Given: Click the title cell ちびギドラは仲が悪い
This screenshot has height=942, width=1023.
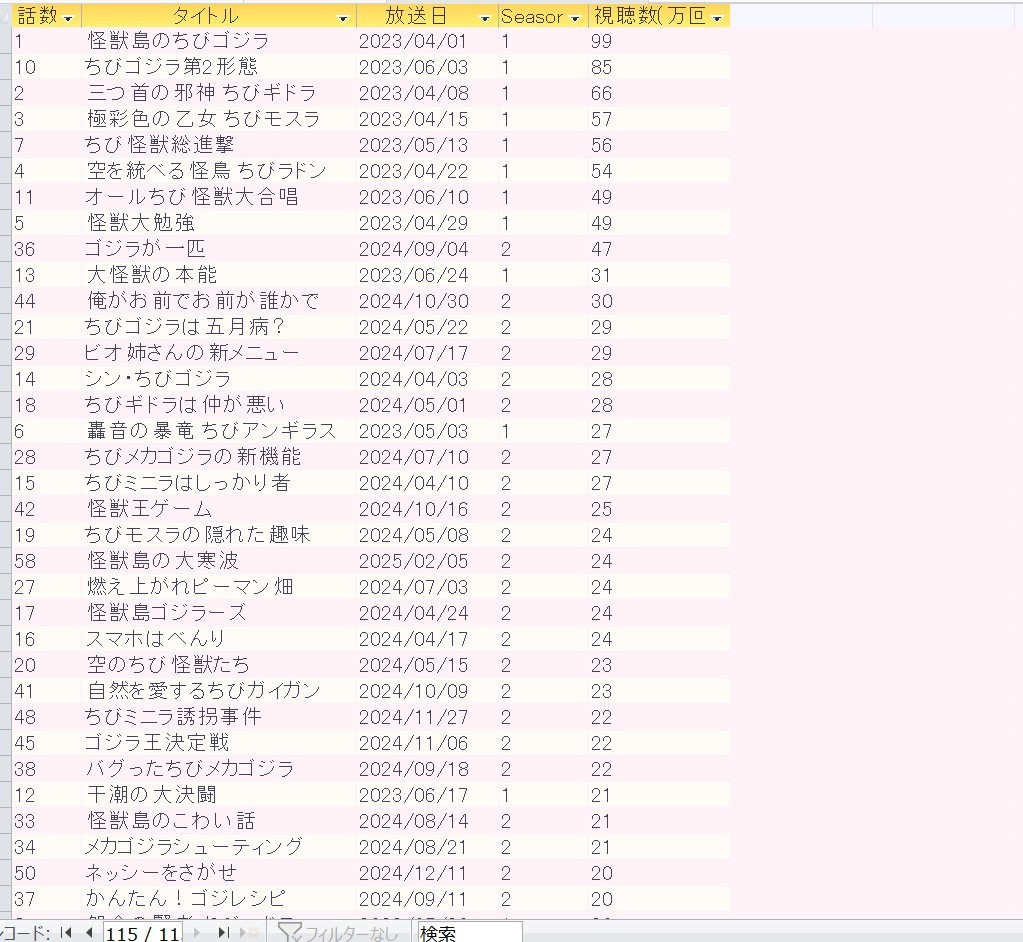Looking at the screenshot, I should click(x=219, y=405).
